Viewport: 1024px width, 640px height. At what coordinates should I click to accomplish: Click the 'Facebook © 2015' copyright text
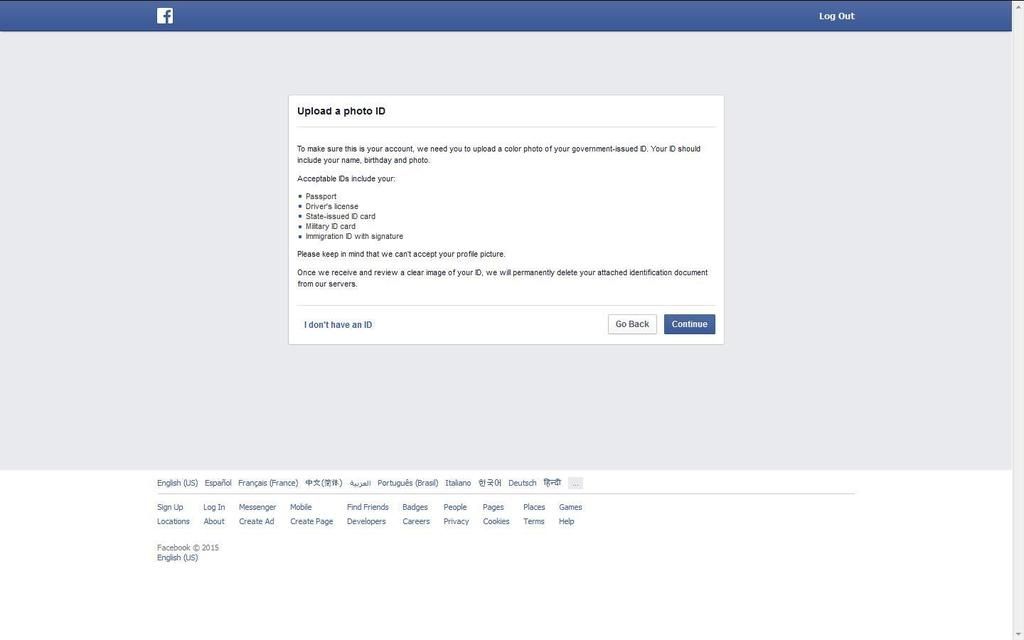tap(188, 548)
